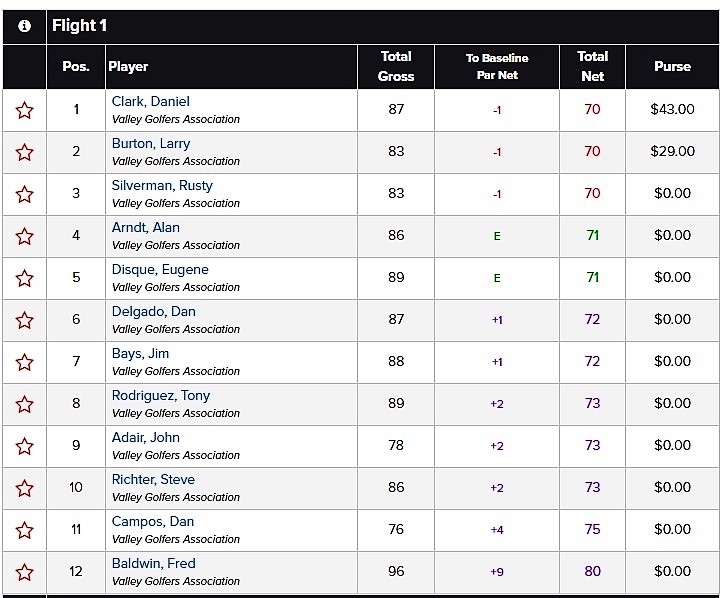The image size is (721, 598).
Task: Click the Purse column header
Action: pyautogui.click(x=672, y=66)
